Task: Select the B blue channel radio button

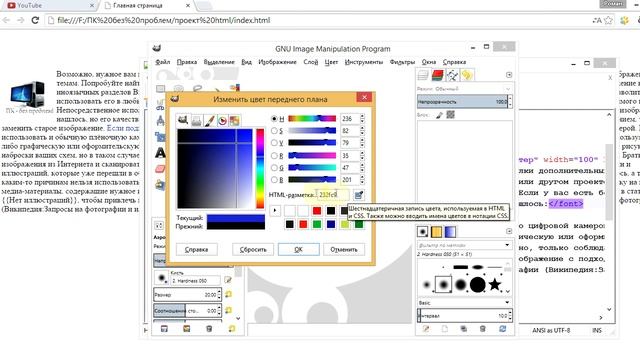Action: coord(274,180)
